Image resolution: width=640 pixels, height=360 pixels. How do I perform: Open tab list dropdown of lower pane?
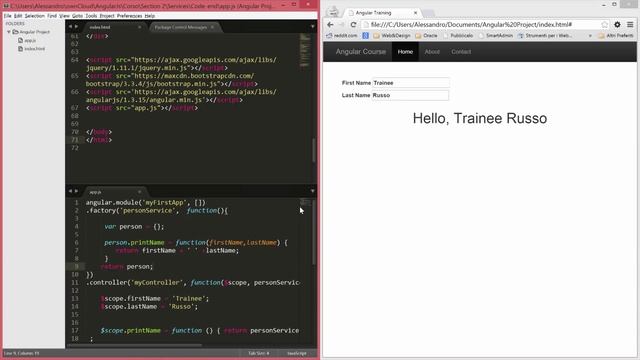click(312, 191)
